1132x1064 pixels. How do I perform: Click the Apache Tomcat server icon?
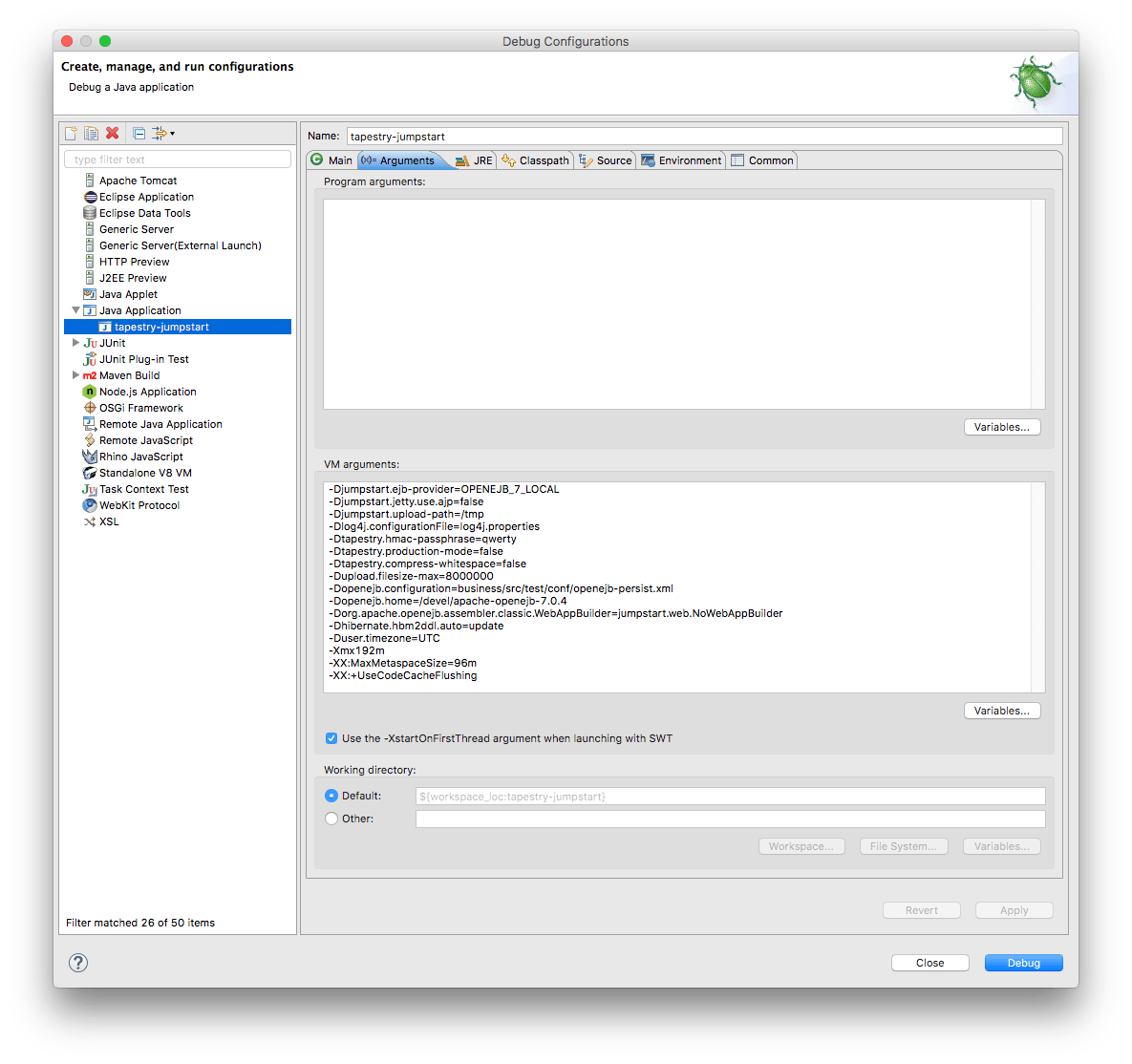90,181
